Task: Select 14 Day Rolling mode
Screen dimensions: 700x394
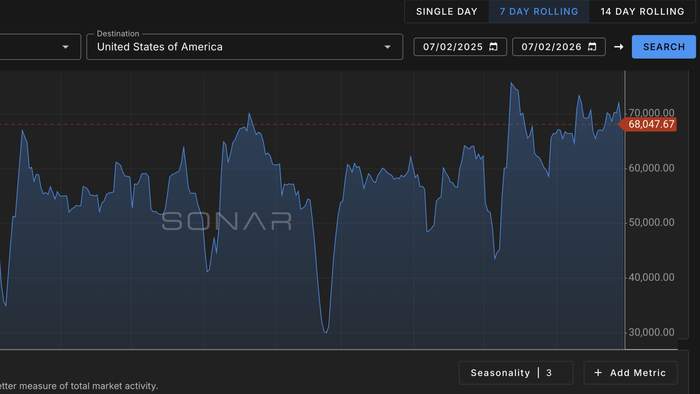Action: 642,12
